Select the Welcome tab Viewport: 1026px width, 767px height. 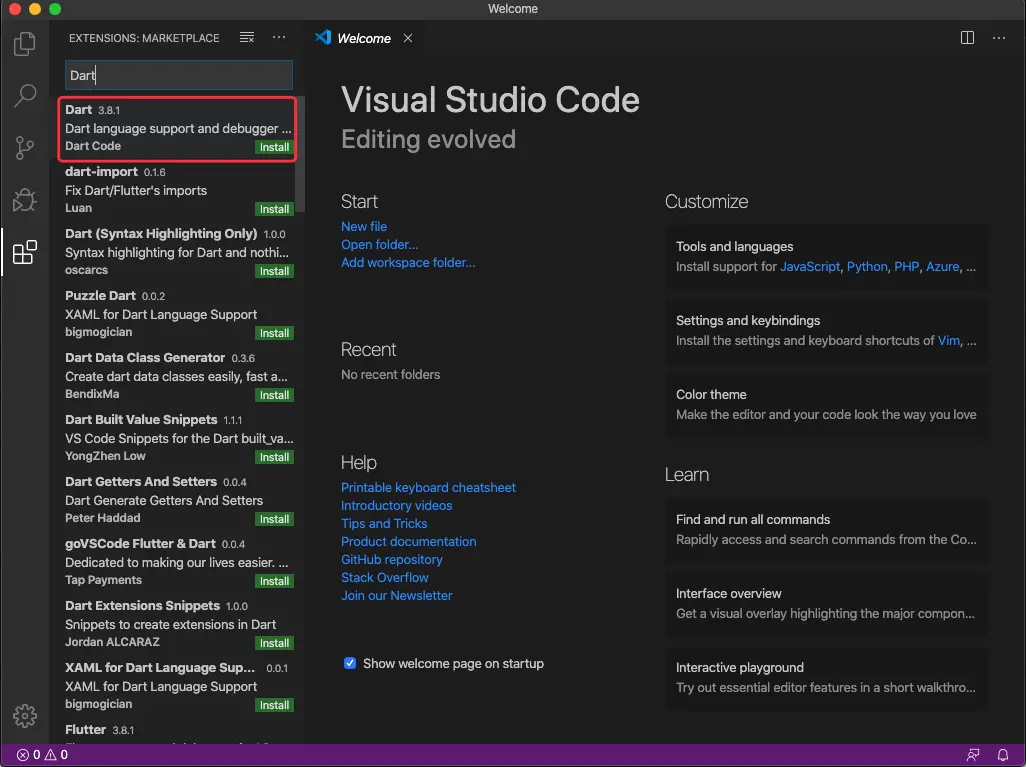tap(364, 38)
